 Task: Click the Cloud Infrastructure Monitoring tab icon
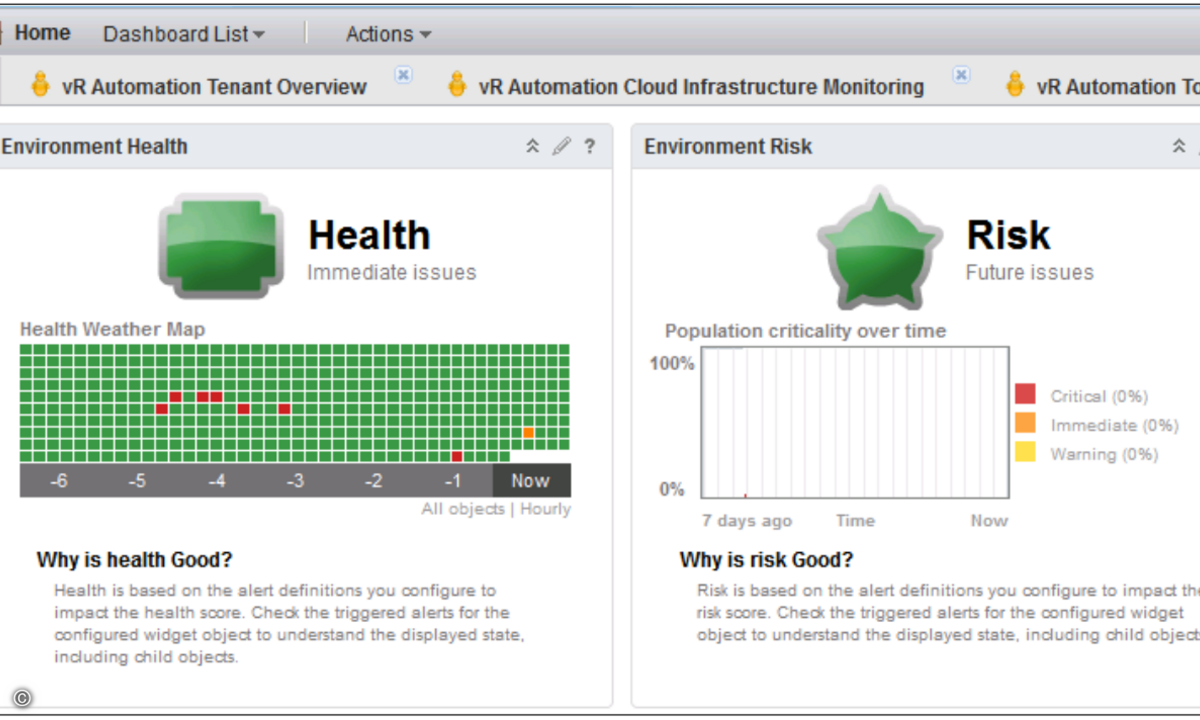[x=457, y=85]
